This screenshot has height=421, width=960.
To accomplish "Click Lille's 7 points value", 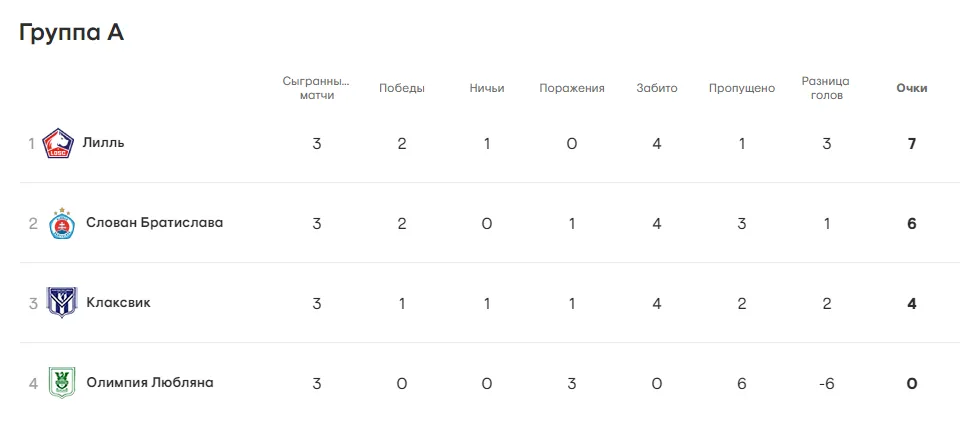I will (x=911, y=143).
